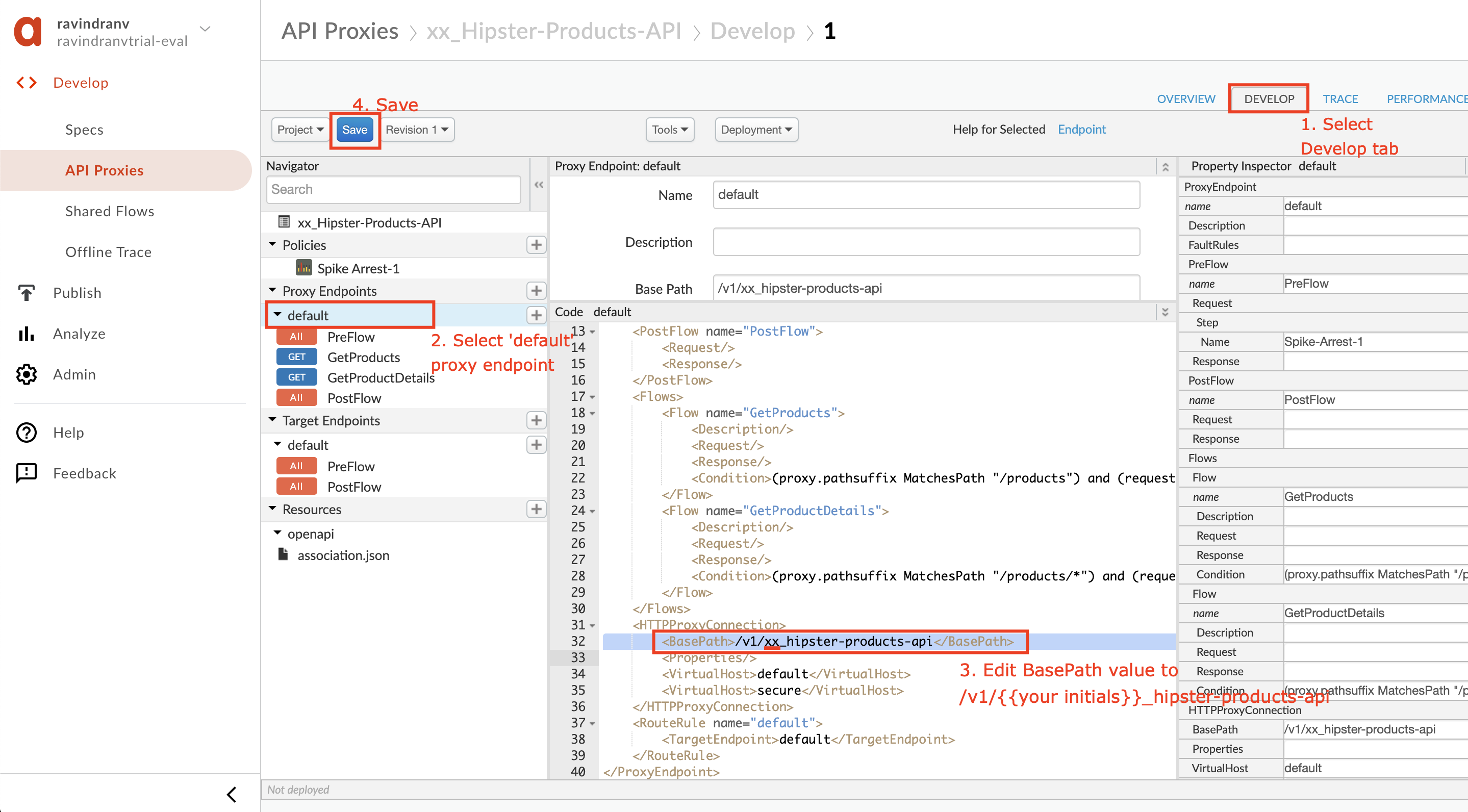Open the Endpoint help link
Viewport: 1468px width, 812px height.
pos(1081,130)
